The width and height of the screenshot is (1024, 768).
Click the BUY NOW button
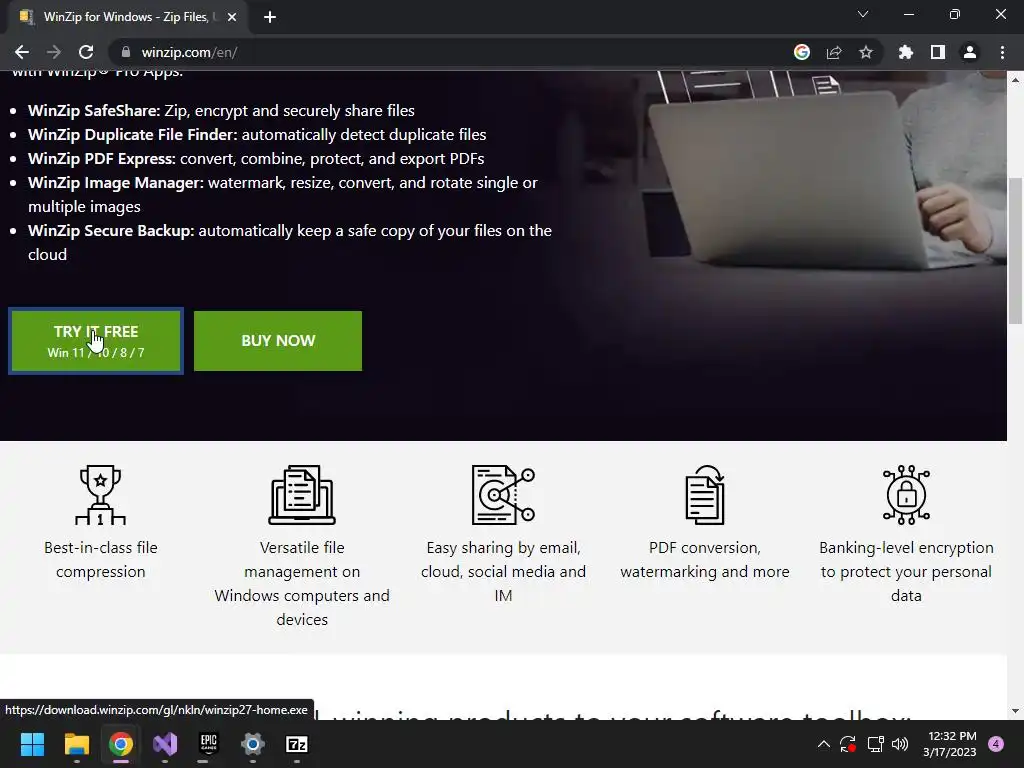click(278, 341)
